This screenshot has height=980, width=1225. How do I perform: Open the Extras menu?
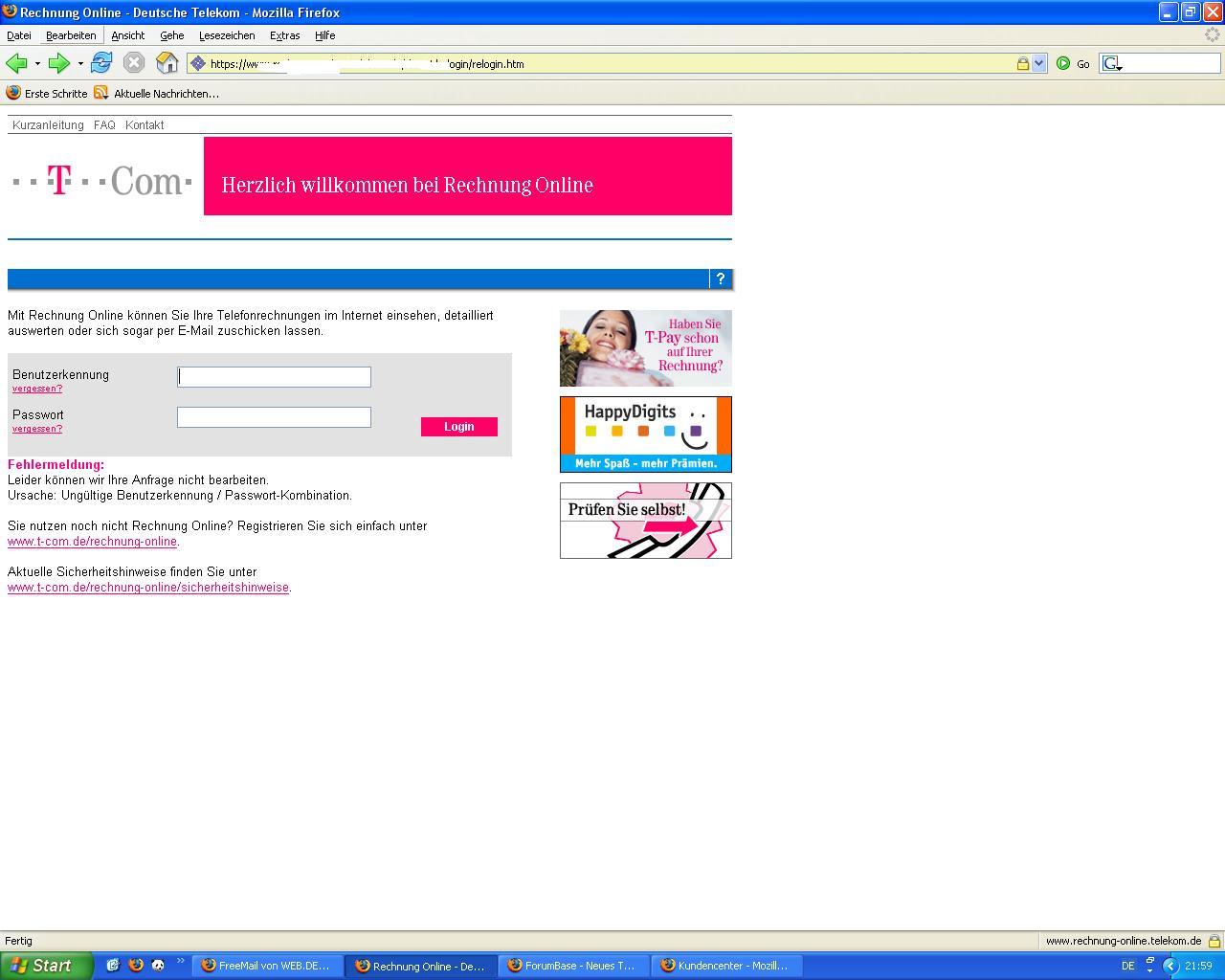coord(285,35)
